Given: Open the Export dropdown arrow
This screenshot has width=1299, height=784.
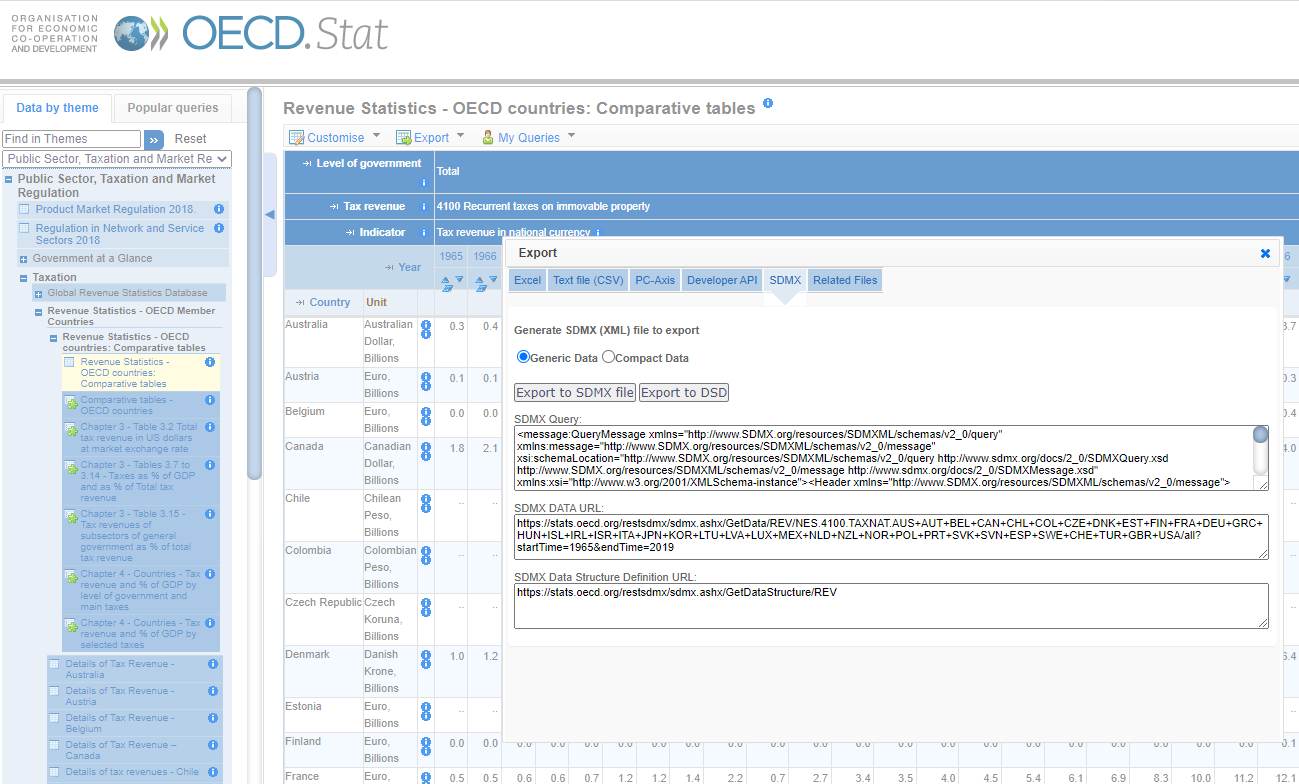Looking at the screenshot, I should [461, 135].
